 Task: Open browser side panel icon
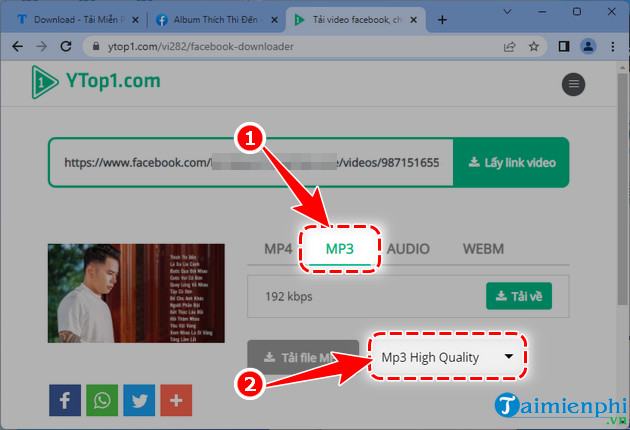pos(564,47)
